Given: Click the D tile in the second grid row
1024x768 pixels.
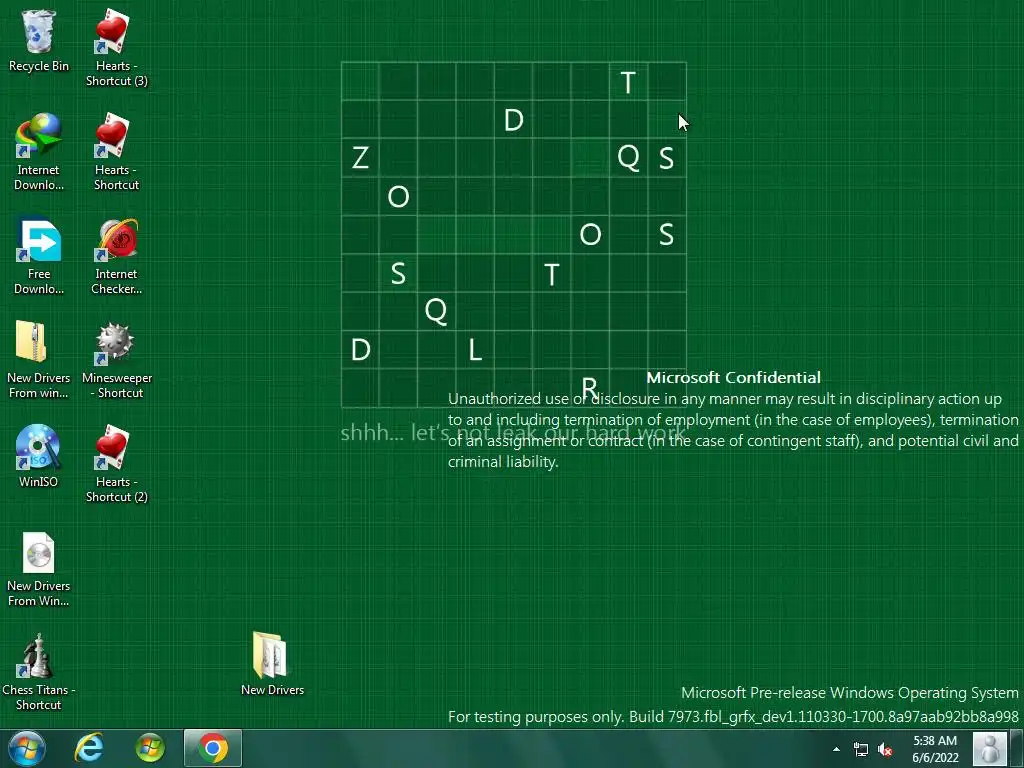Looking at the screenshot, I should 513,120.
